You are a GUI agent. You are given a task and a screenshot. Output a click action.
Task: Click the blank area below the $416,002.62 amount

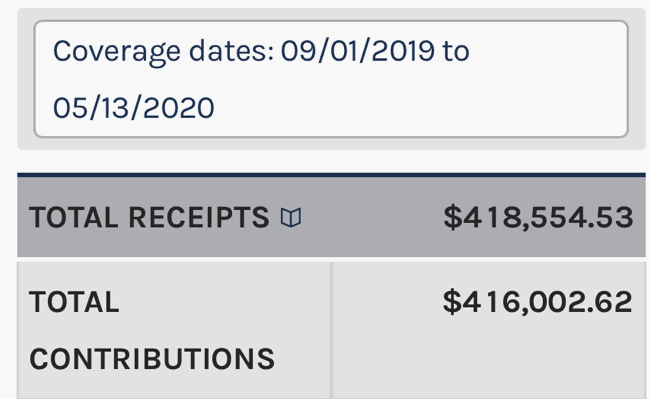[489, 360]
